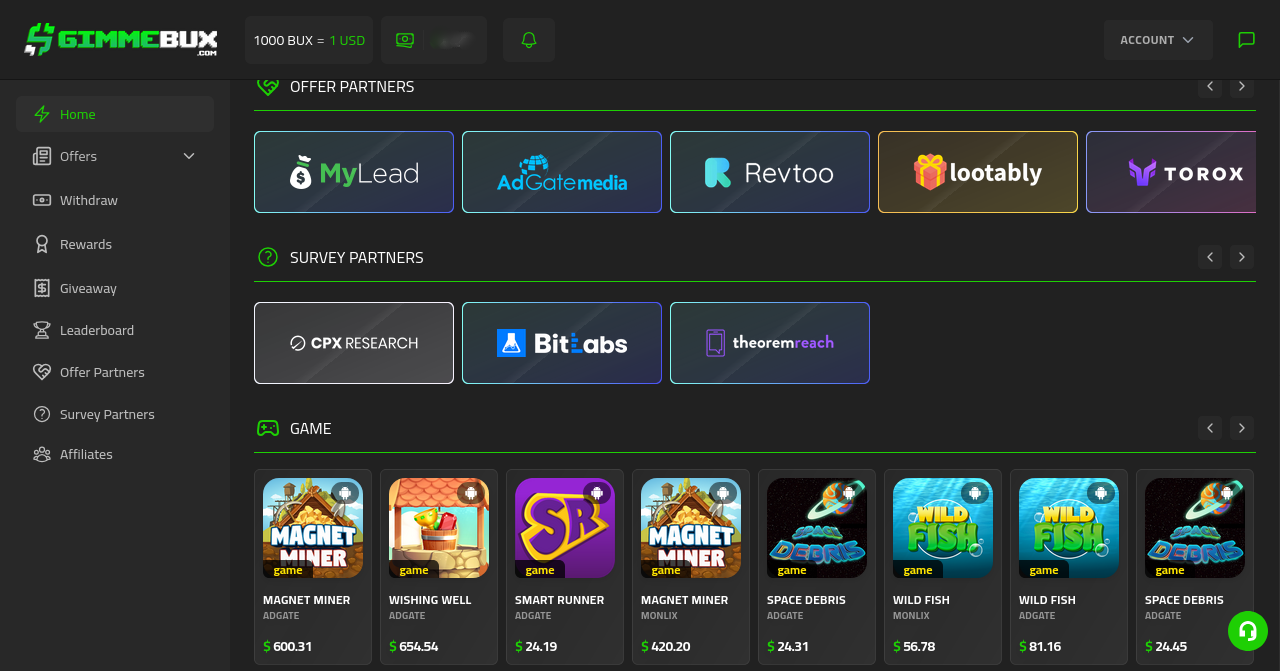
Task: Open the notifications bell
Action: (x=529, y=40)
